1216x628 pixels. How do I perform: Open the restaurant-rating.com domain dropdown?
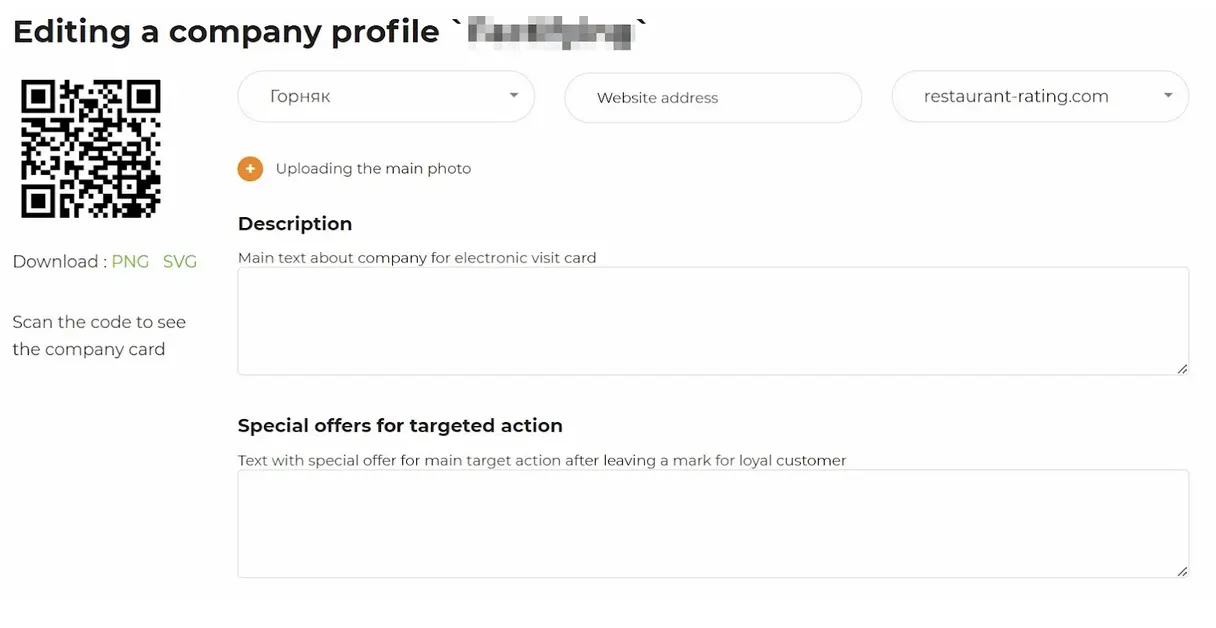point(1040,97)
